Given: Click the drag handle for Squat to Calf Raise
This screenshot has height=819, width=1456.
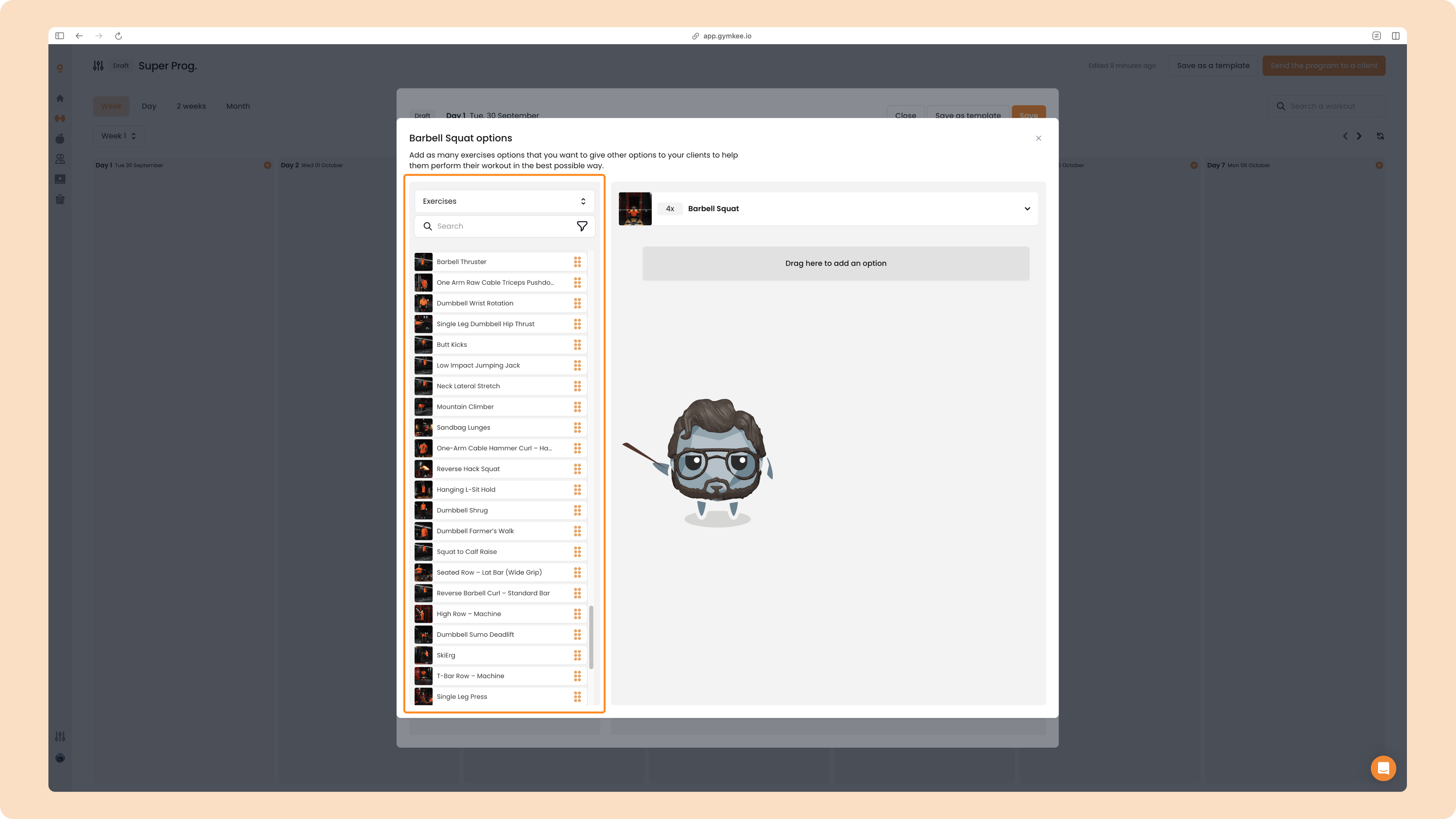Looking at the screenshot, I should (577, 552).
